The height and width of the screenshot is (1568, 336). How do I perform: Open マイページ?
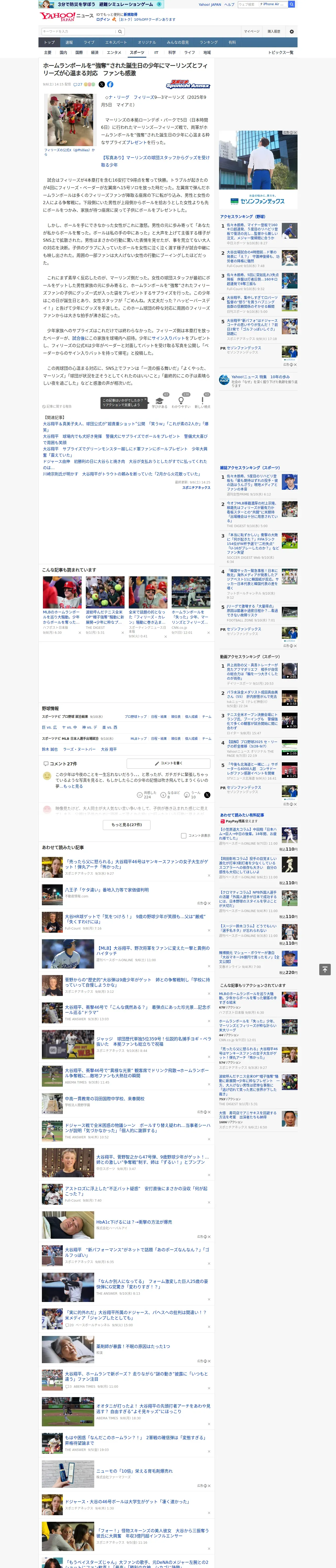(252, 31)
